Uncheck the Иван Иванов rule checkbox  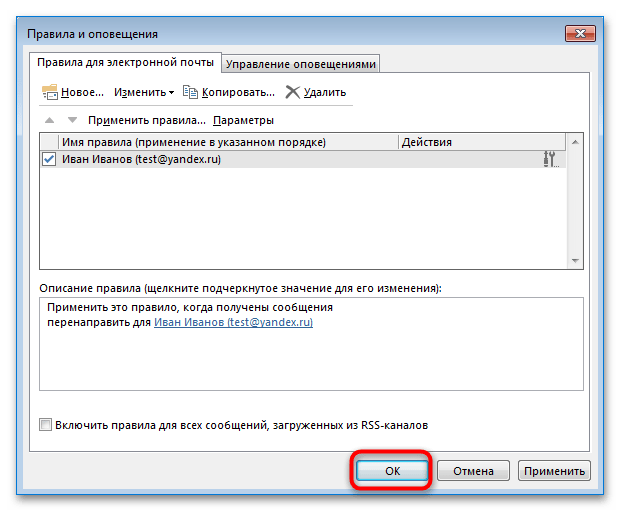click(x=49, y=159)
